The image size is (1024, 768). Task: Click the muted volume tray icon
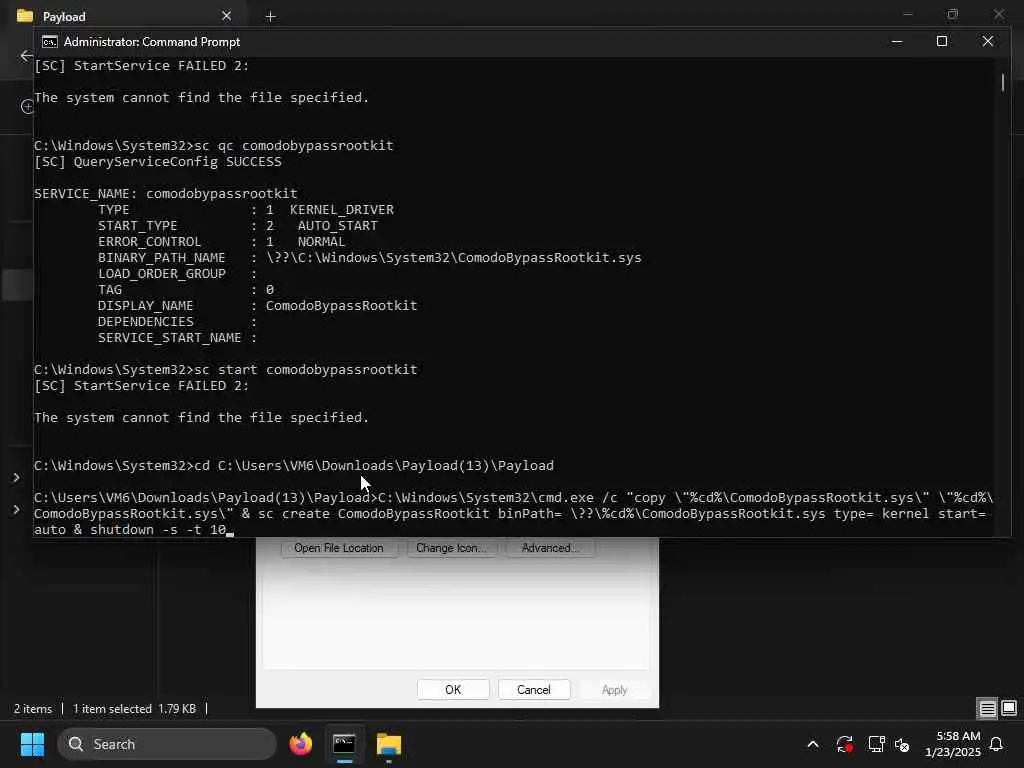coord(903,744)
